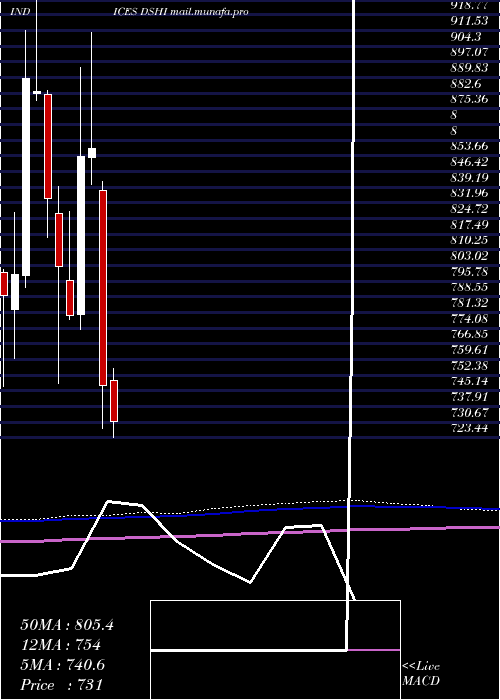Click the 839.19 price label
500x700 pixels.
point(469,177)
